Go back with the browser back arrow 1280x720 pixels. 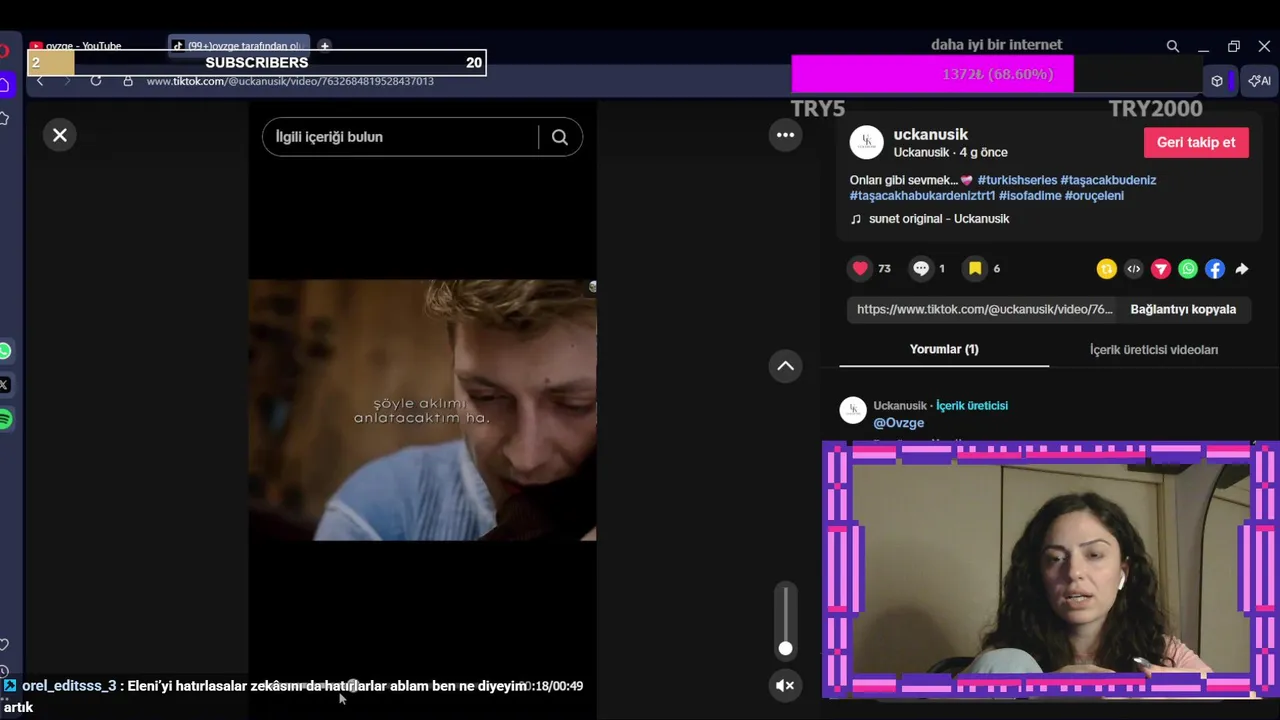point(40,81)
